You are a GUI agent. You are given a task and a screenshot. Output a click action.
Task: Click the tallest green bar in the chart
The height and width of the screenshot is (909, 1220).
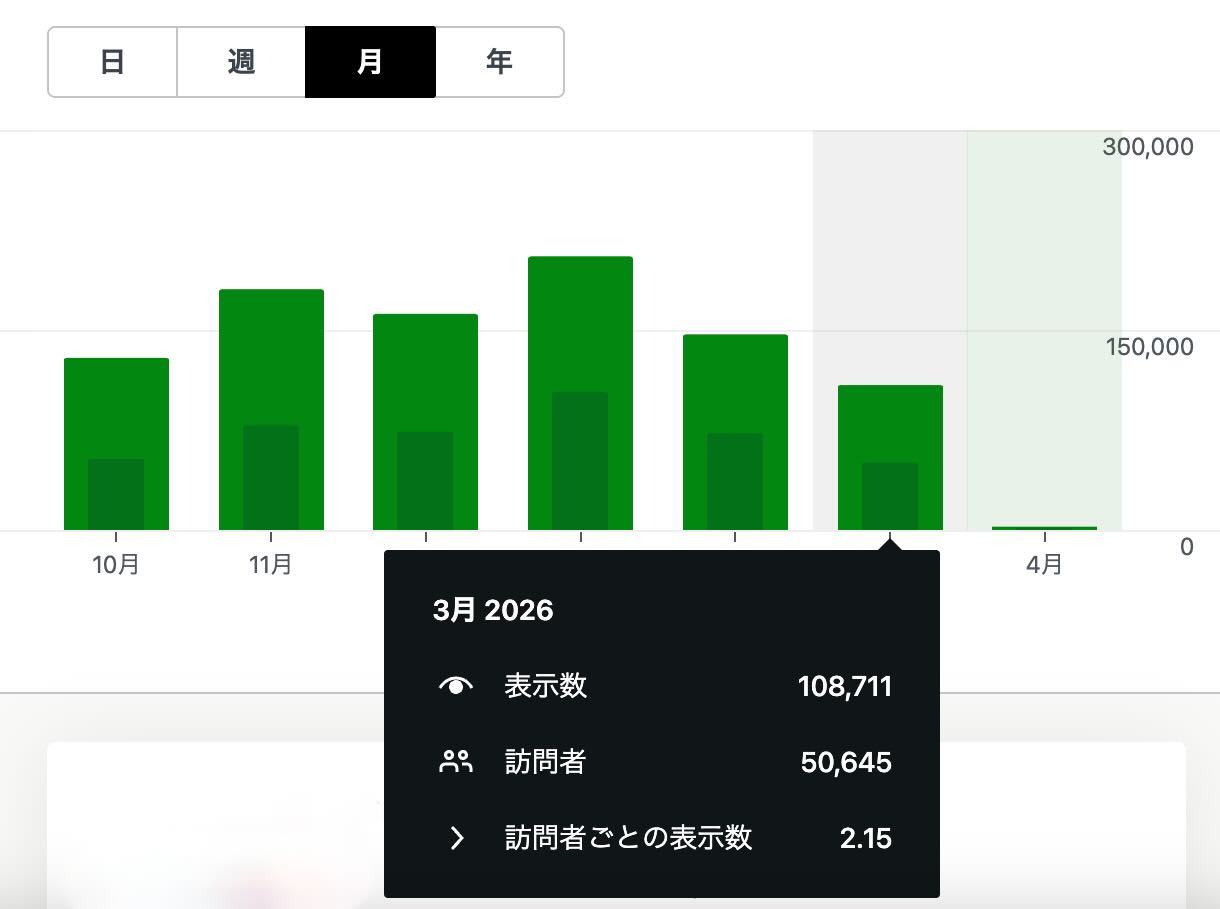point(580,320)
